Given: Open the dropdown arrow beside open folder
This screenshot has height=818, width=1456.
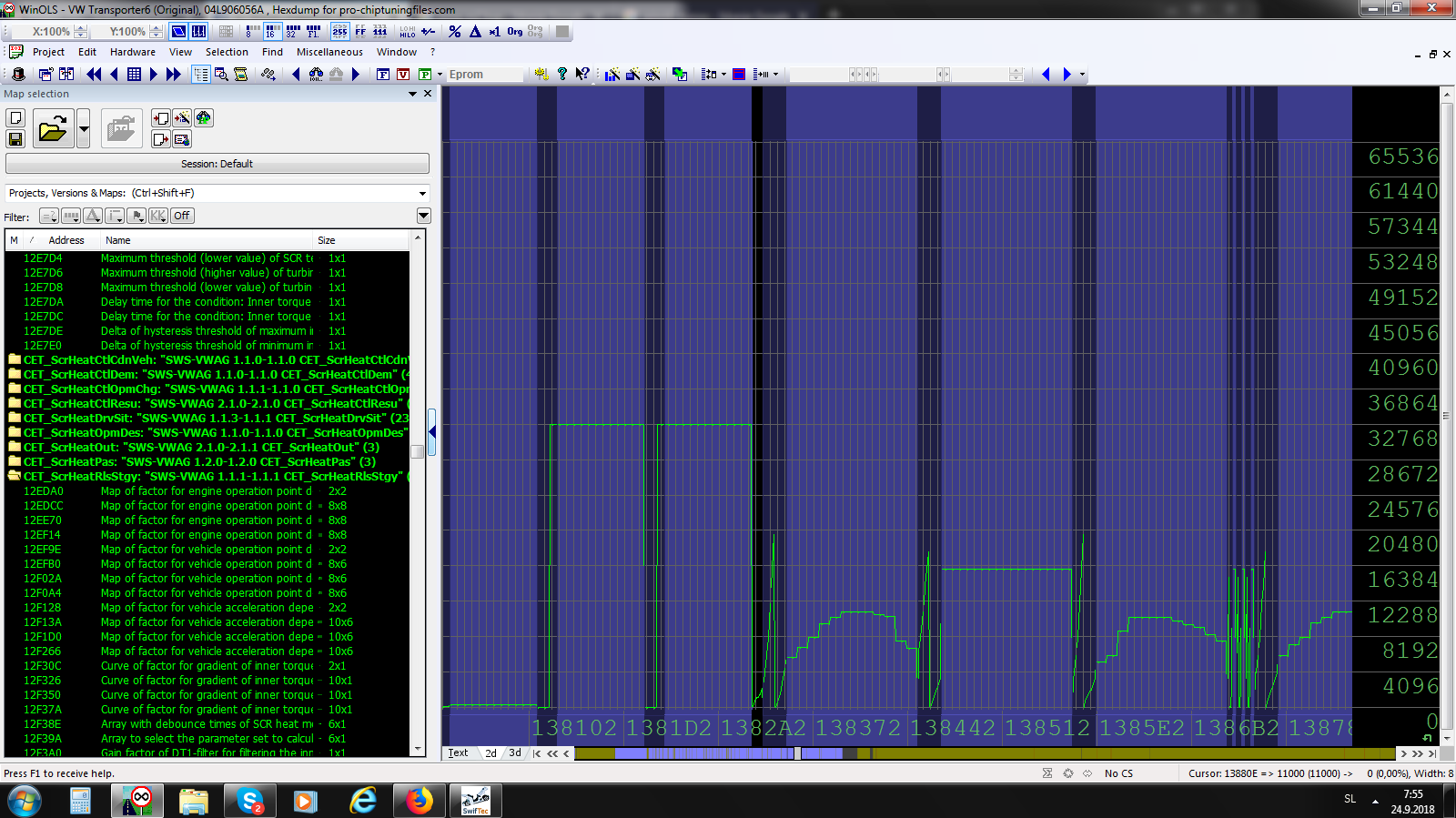Looking at the screenshot, I should 84,129.
